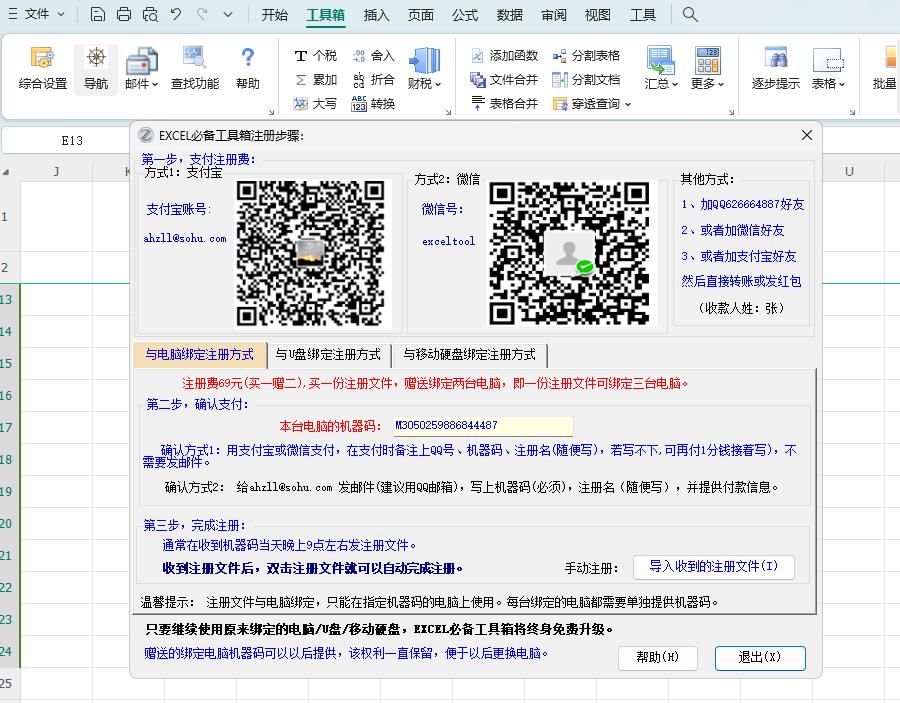
Task: Click the magnifier search icon in menu bar
Action: coord(690,14)
